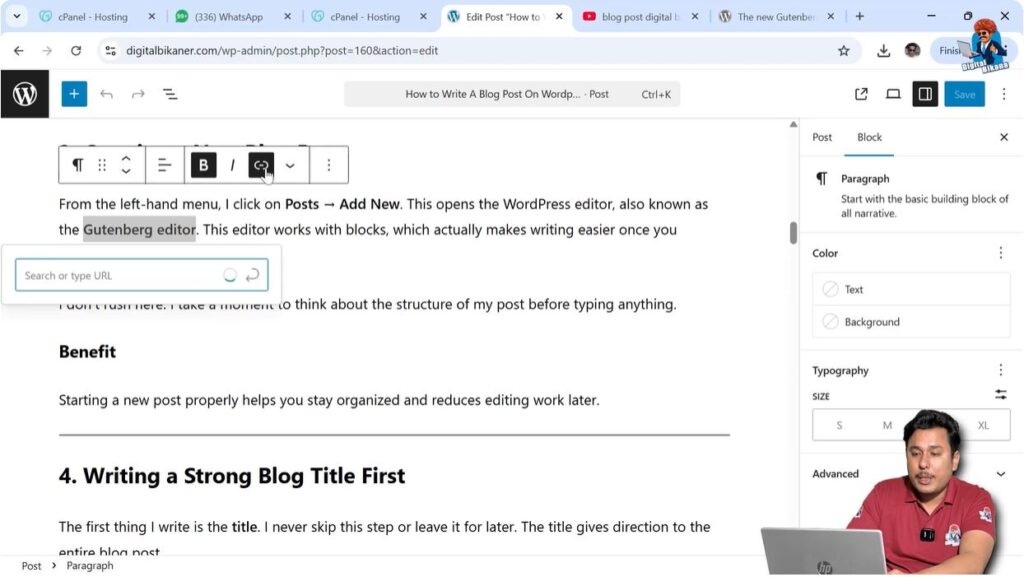This screenshot has width=1024, height=577.
Task: Toggle the settings sidebar panel icon
Action: pos(925,93)
